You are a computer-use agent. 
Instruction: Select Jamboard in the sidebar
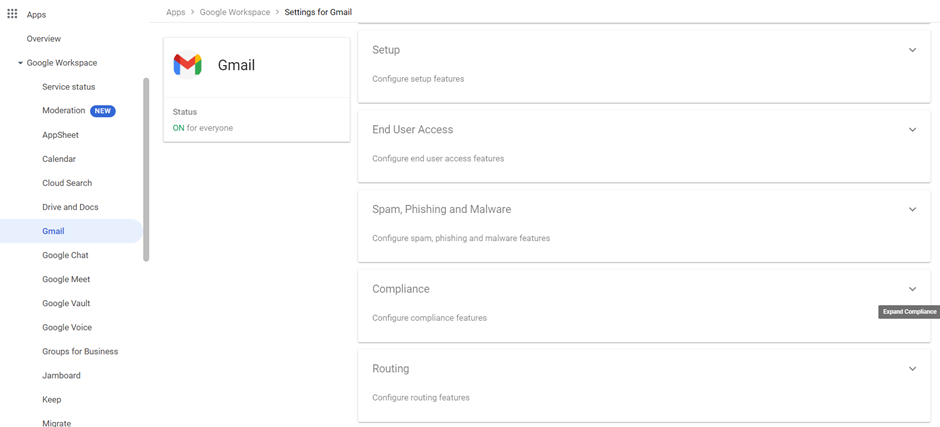click(x=61, y=375)
